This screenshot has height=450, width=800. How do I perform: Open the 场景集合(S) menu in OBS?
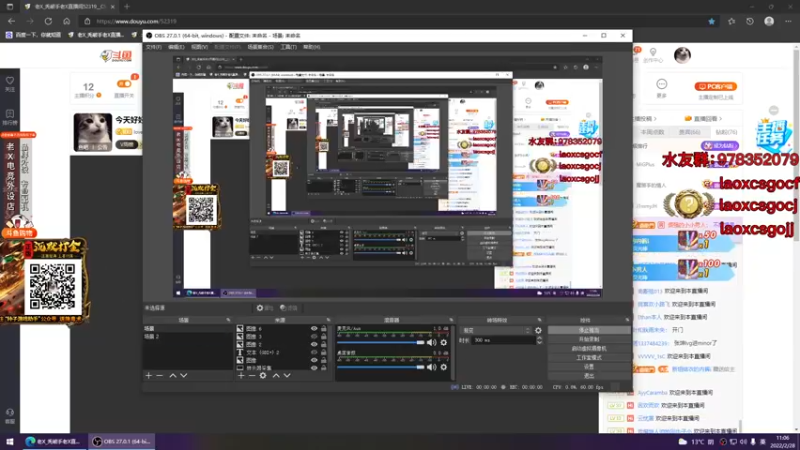pyautogui.click(x=260, y=47)
